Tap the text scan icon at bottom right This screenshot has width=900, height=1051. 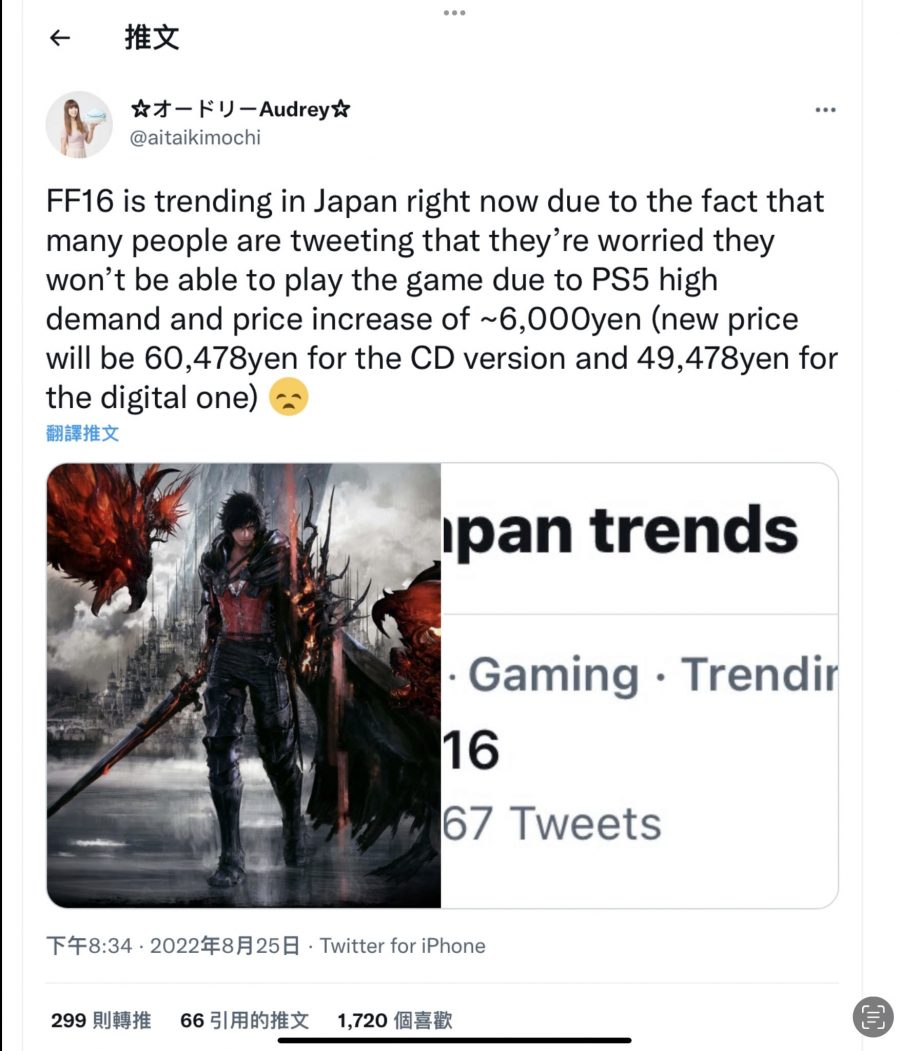coord(873,1016)
